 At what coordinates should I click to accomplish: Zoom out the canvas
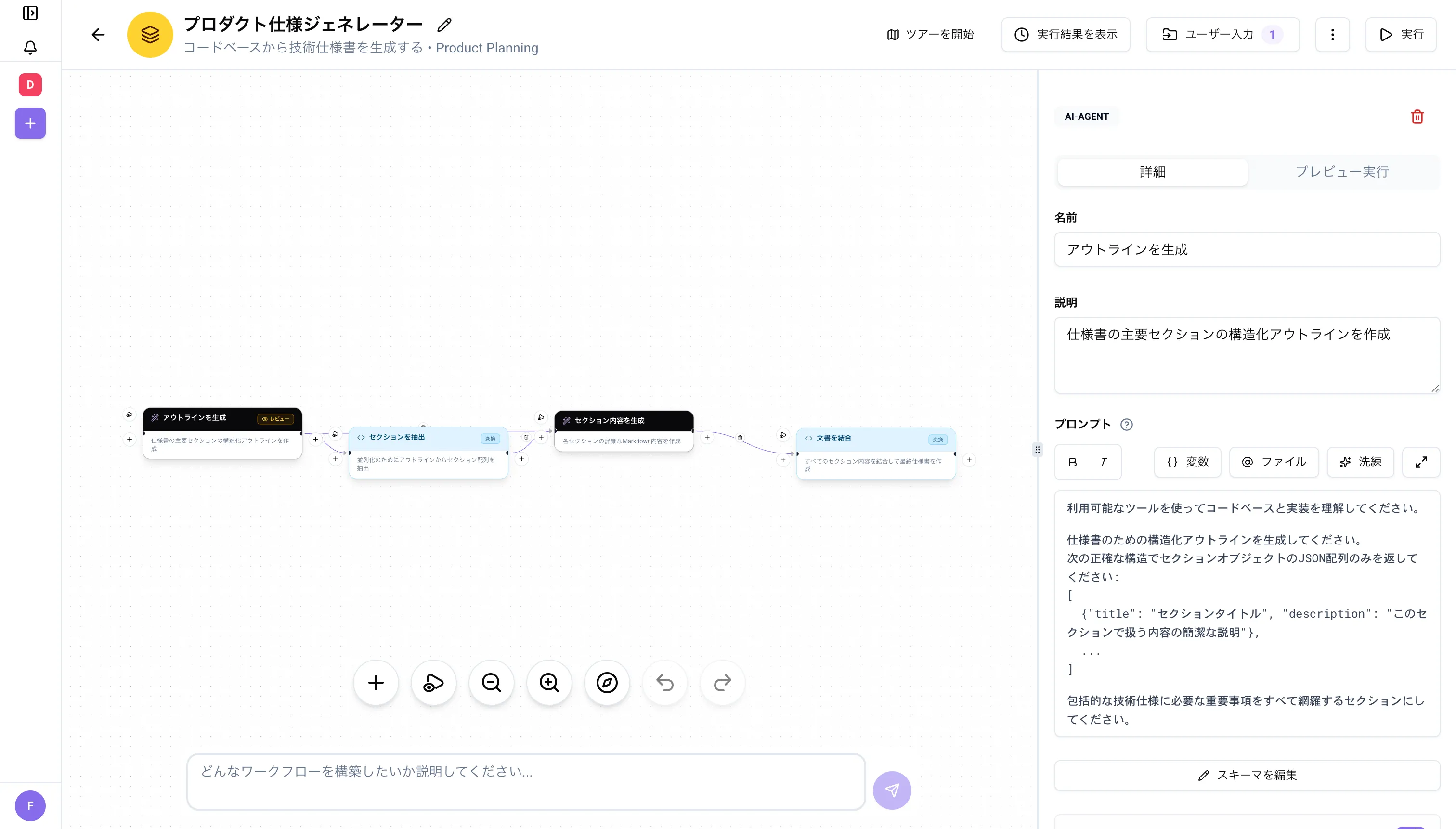click(x=492, y=683)
